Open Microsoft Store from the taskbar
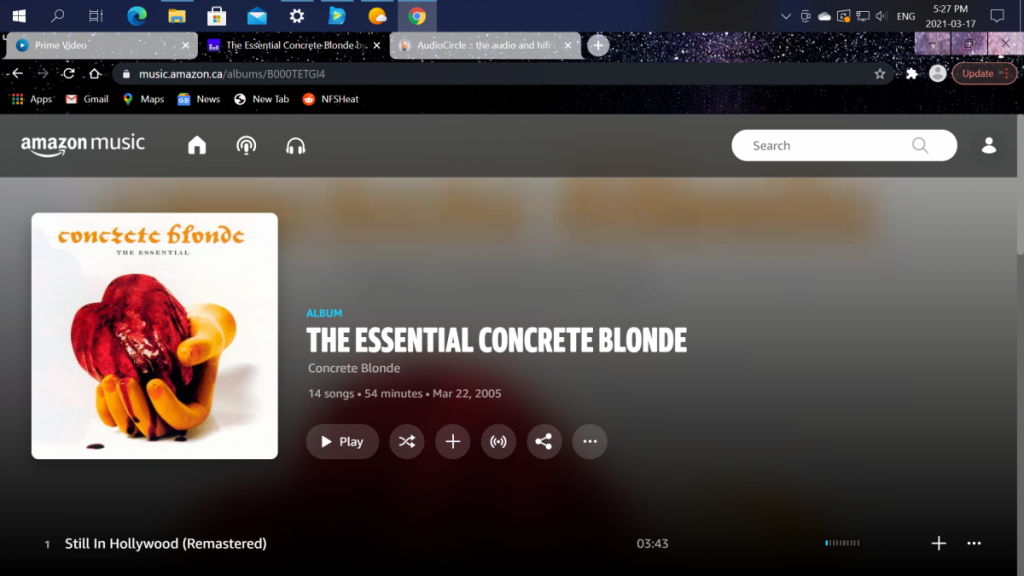 216,16
